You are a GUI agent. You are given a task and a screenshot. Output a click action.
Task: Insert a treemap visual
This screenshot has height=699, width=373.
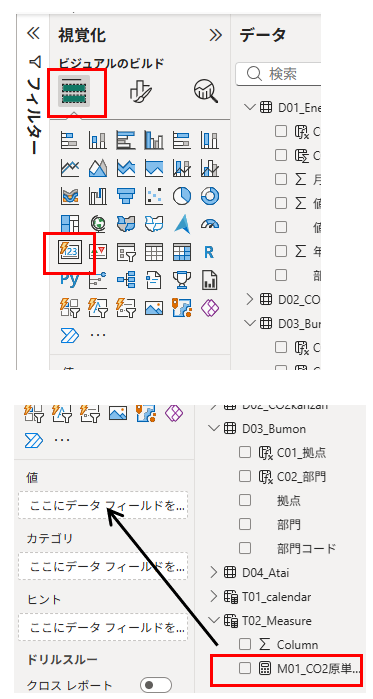point(69,224)
